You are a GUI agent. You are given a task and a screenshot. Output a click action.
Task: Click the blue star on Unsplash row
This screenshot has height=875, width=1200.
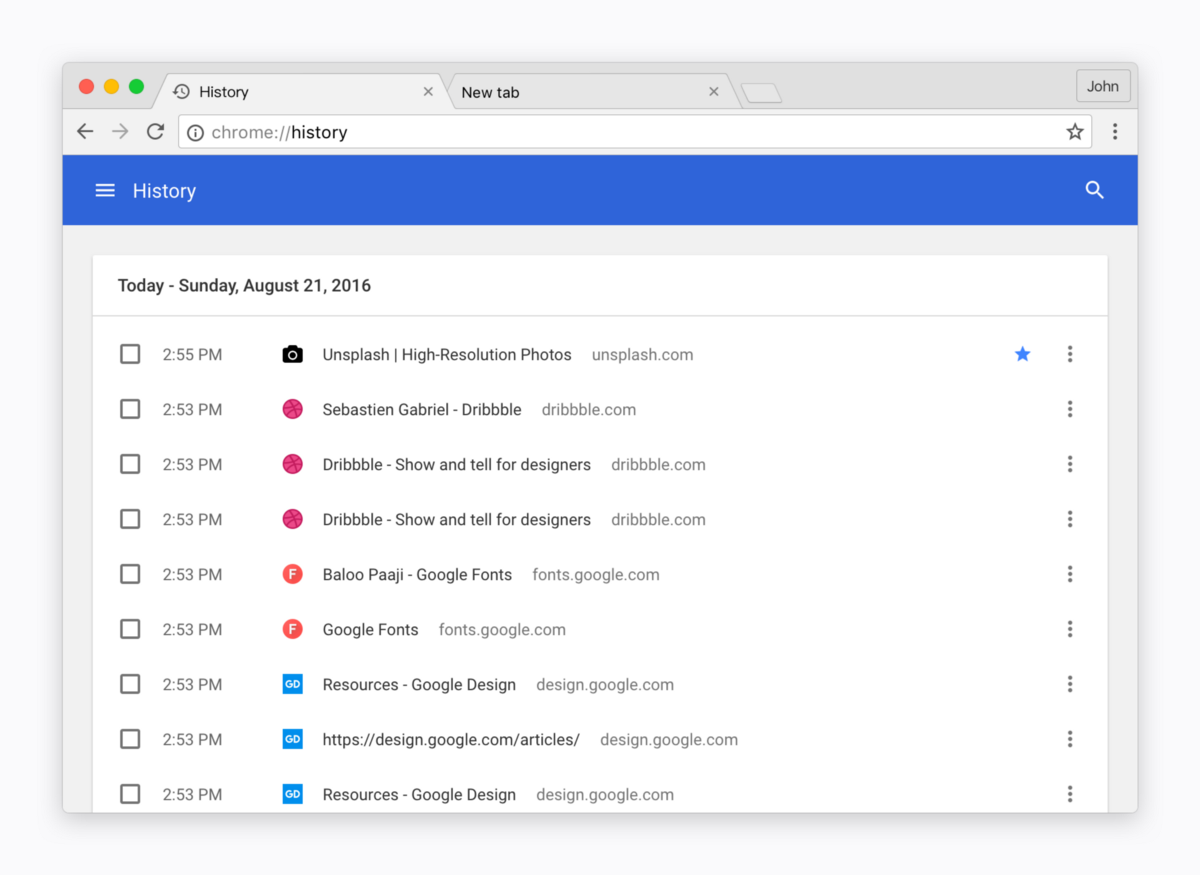1022,354
